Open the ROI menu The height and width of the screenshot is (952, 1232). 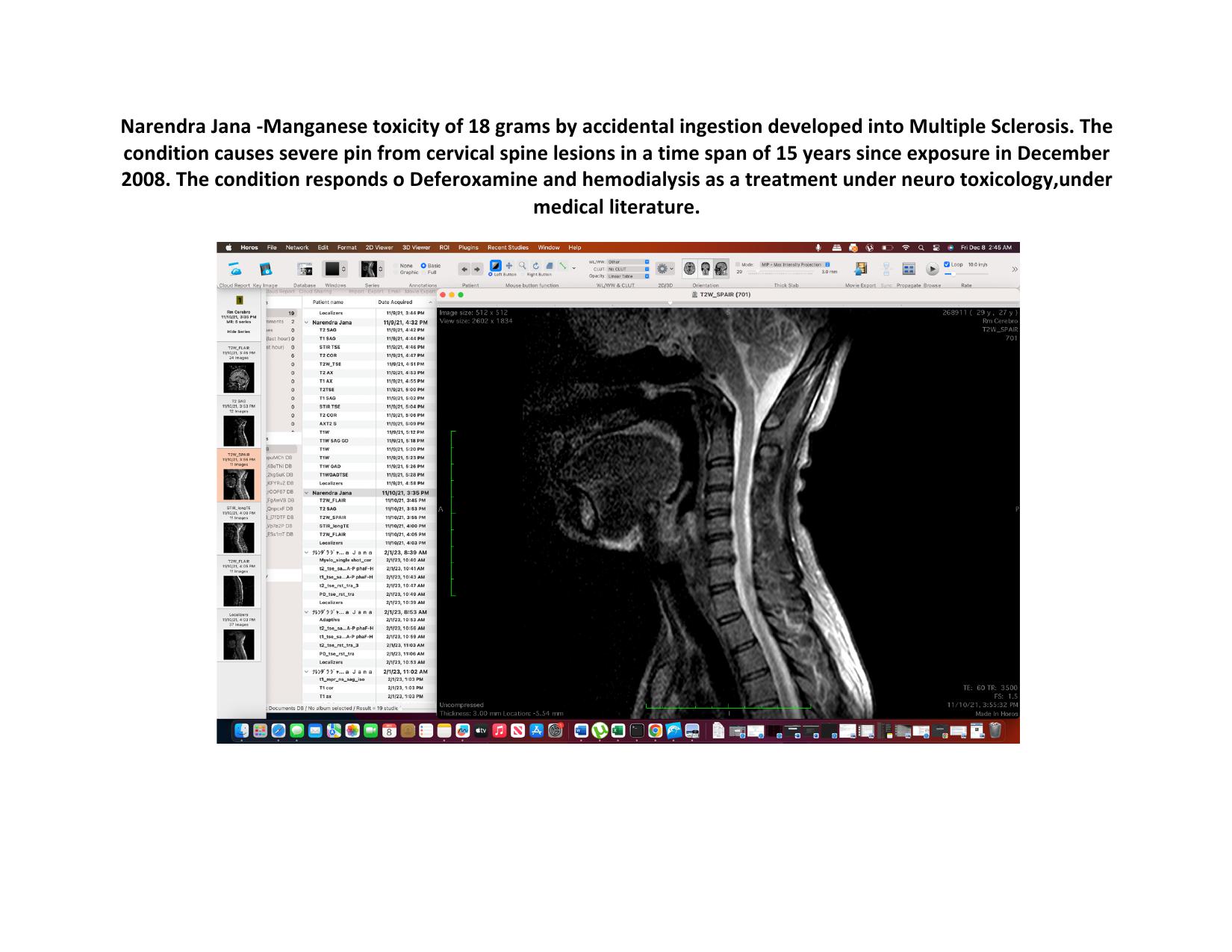444,247
